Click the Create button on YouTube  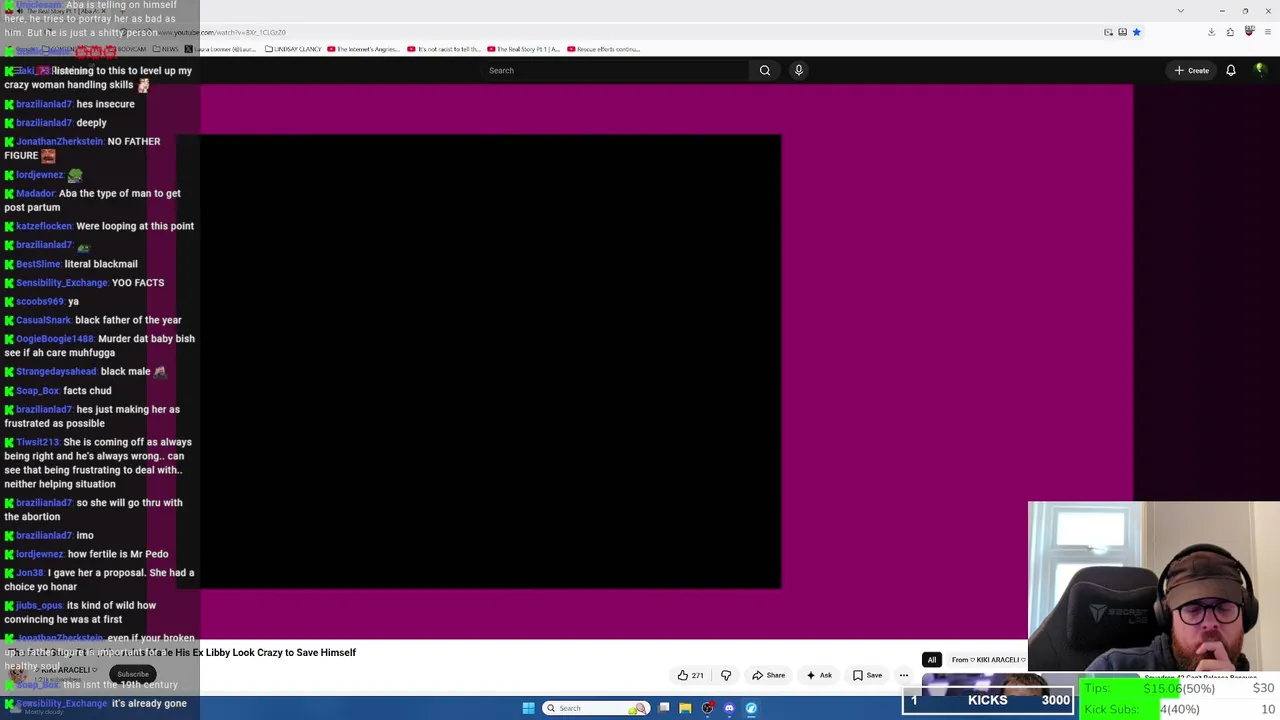tap(1192, 70)
